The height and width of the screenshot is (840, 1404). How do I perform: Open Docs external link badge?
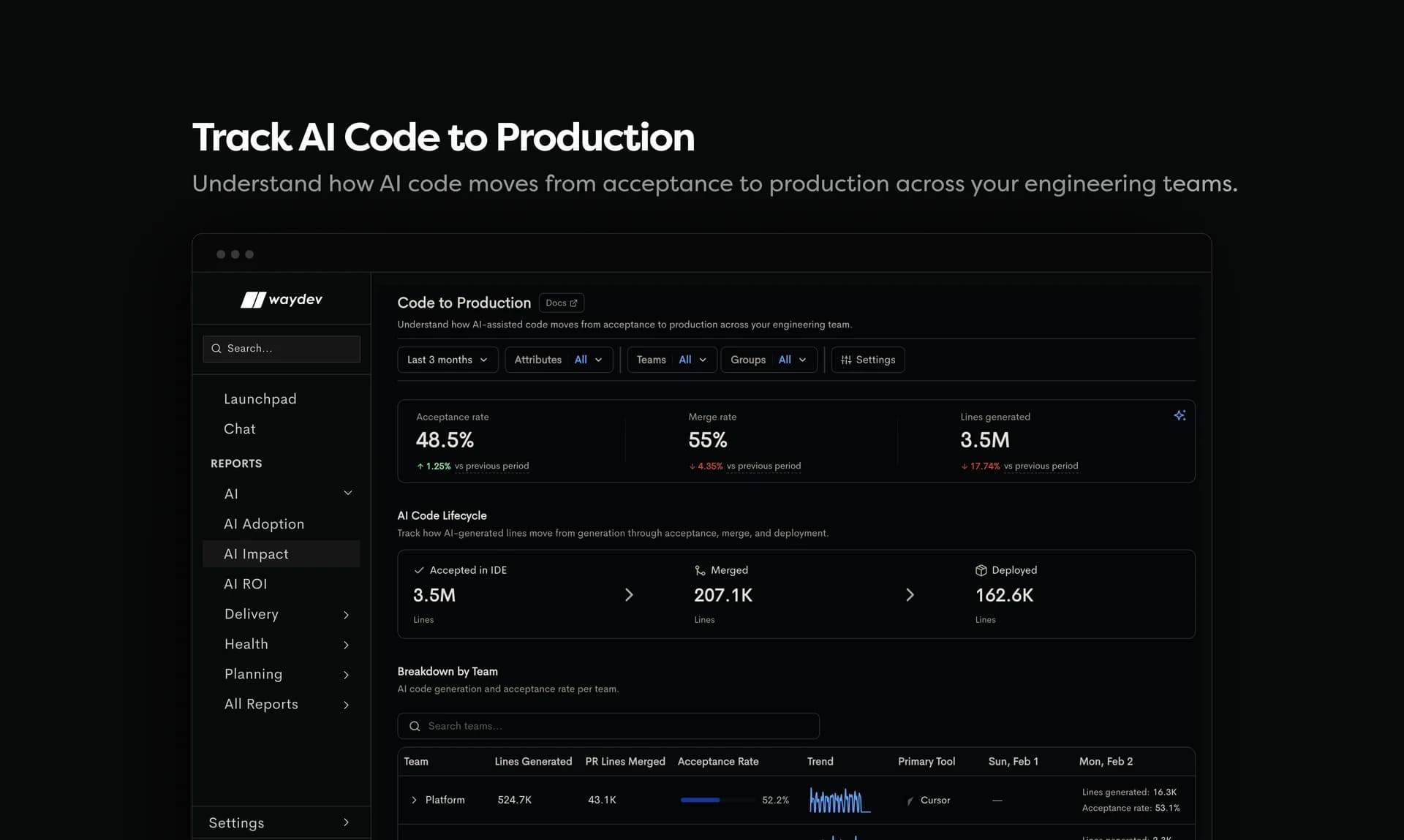(562, 303)
